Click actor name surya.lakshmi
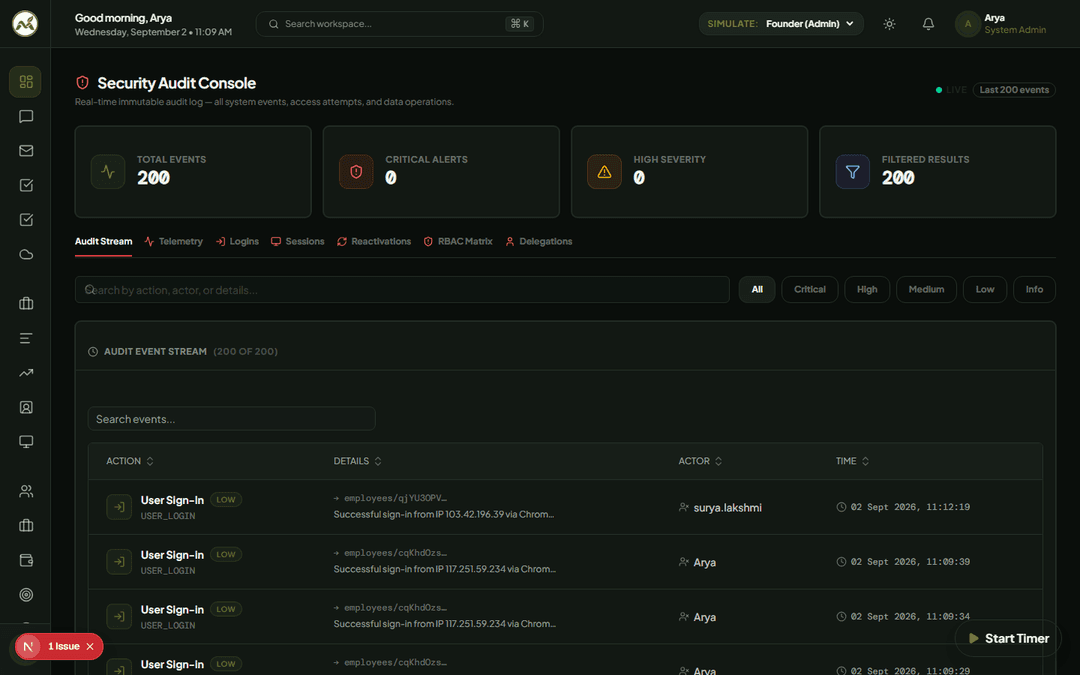Image resolution: width=1080 pixels, height=675 pixels. click(x=727, y=508)
